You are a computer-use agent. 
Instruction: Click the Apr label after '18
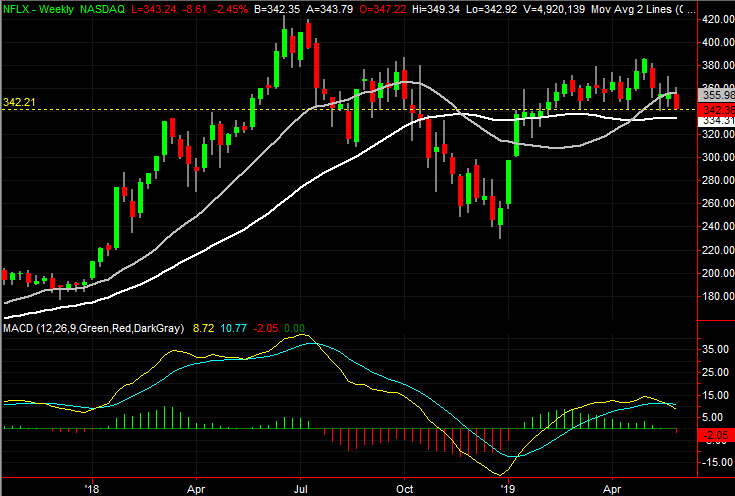pyautogui.click(x=196, y=489)
